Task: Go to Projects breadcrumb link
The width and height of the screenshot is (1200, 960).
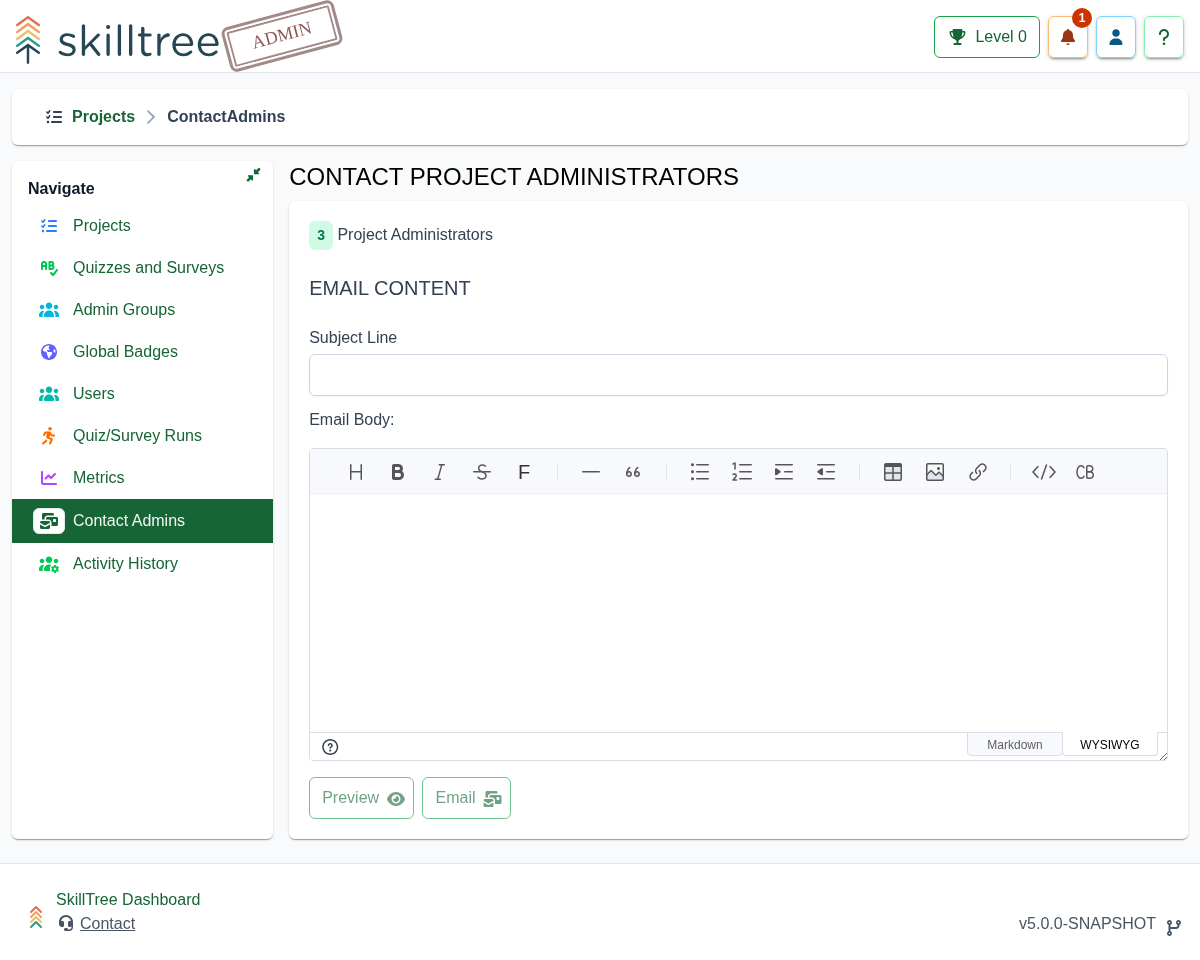Action: [103, 117]
